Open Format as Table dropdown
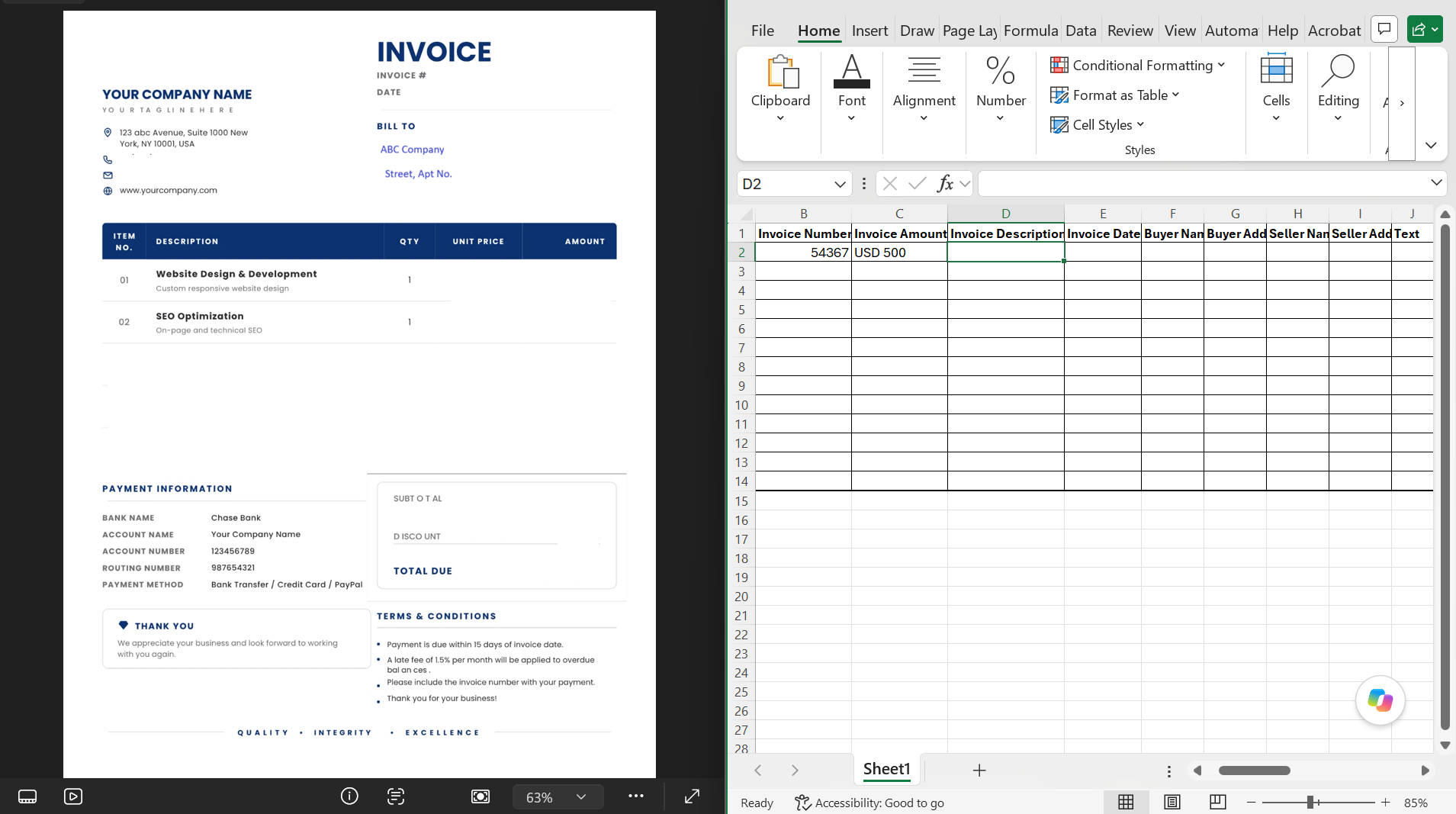 tap(1115, 95)
